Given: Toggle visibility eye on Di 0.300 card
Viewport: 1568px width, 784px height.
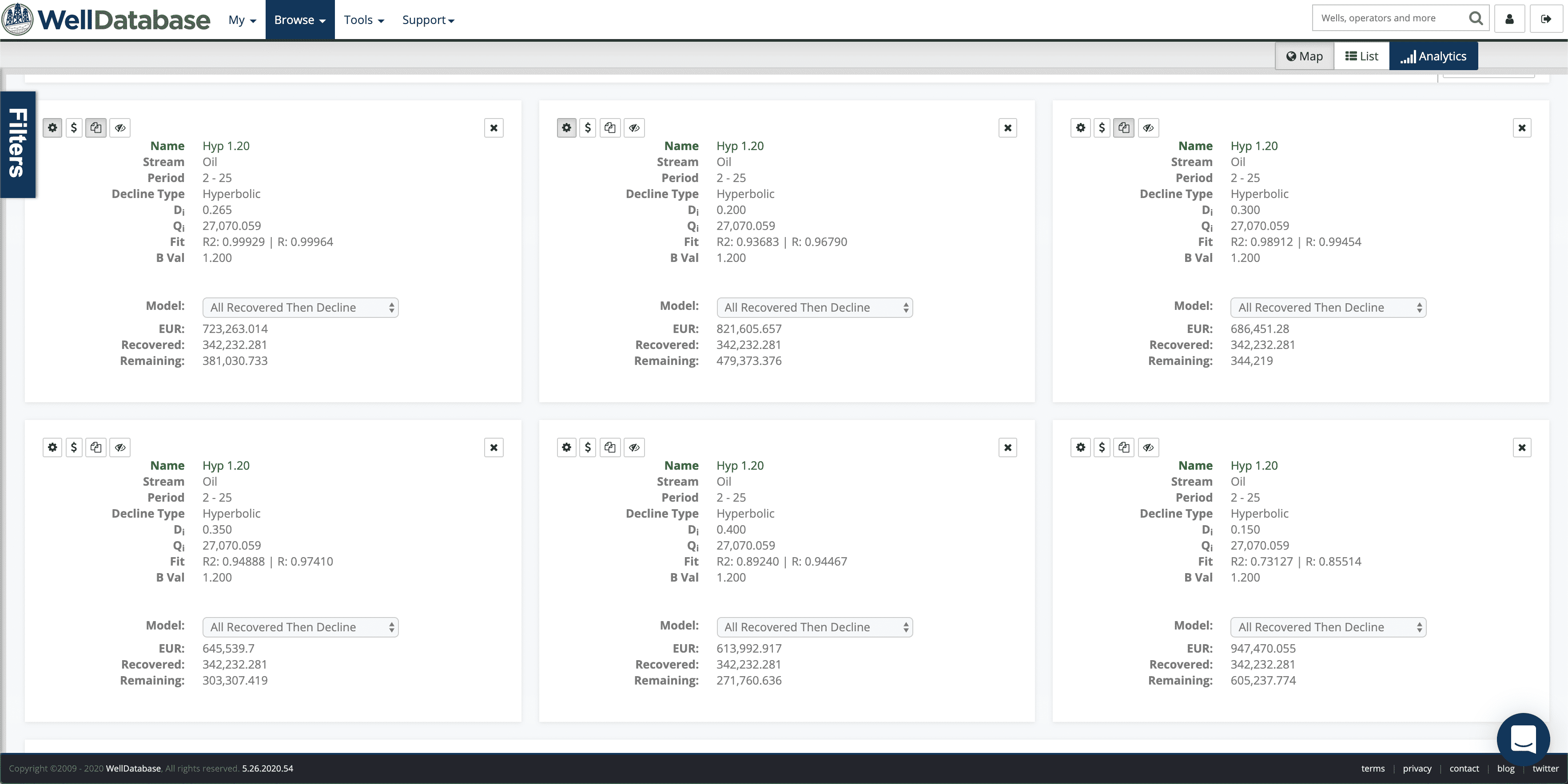Looking at the screenshot, I should 1148,128.
